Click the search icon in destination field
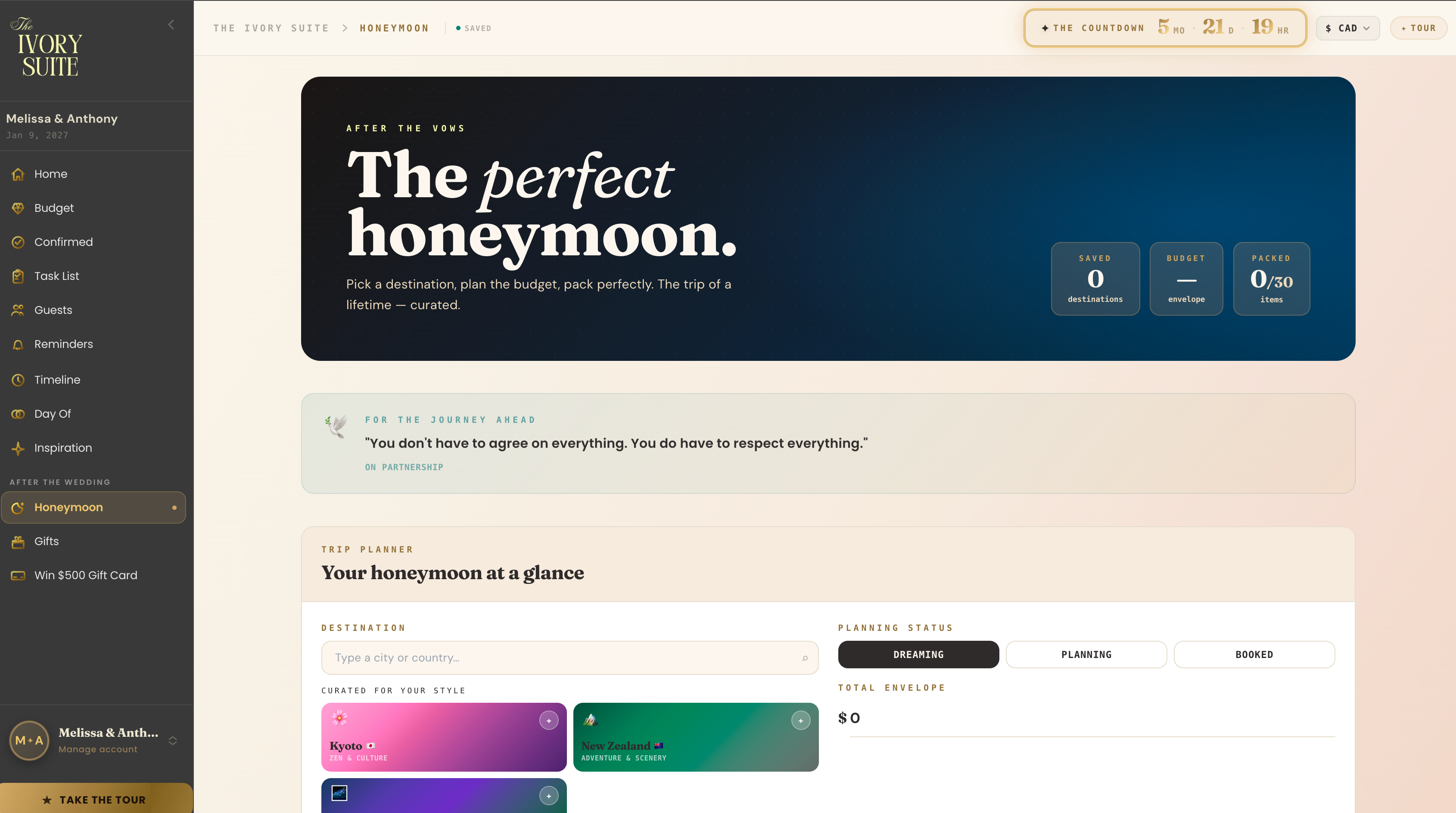This screenshot has width=1456, height=813. (805, 658)
